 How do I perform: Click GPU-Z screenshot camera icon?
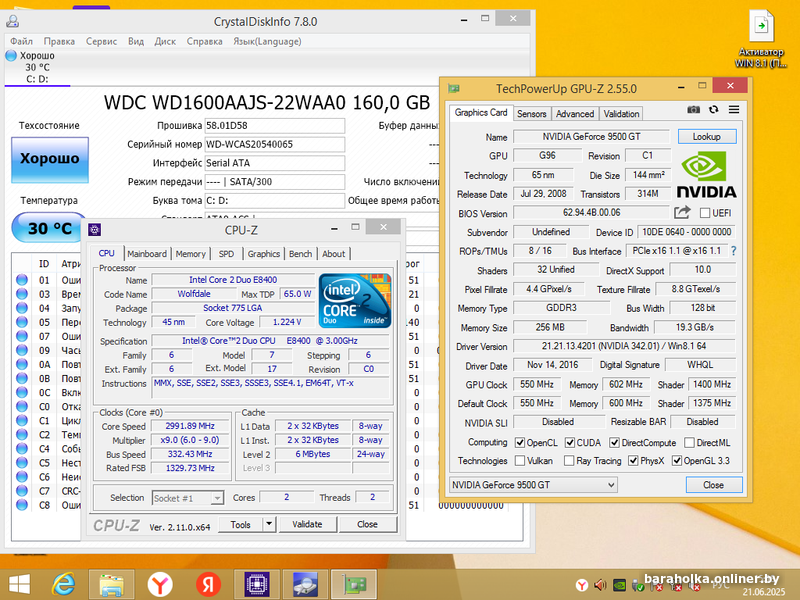[693, 109]
